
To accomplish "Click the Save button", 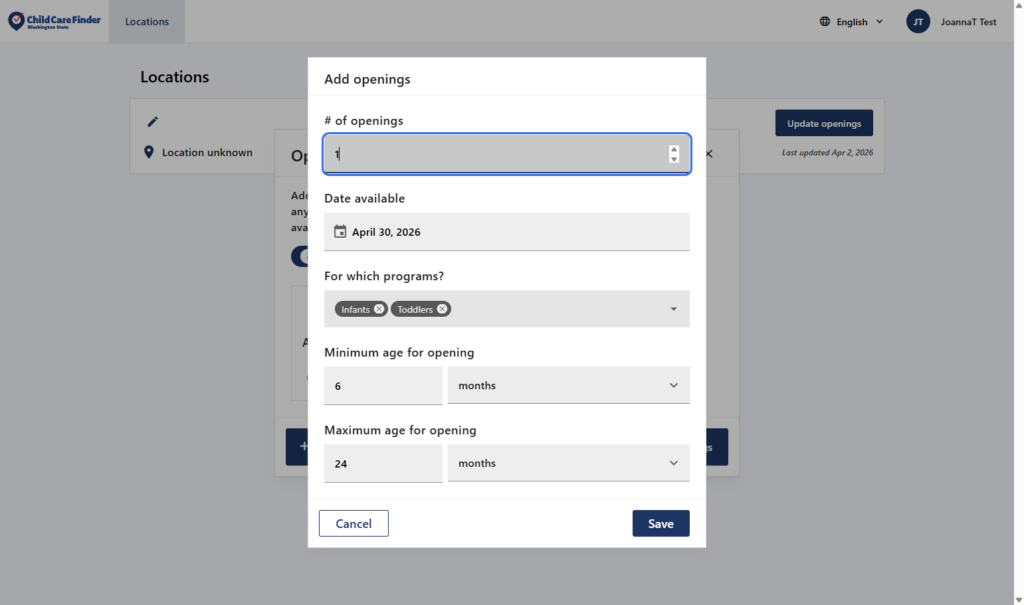I will 660,524.
